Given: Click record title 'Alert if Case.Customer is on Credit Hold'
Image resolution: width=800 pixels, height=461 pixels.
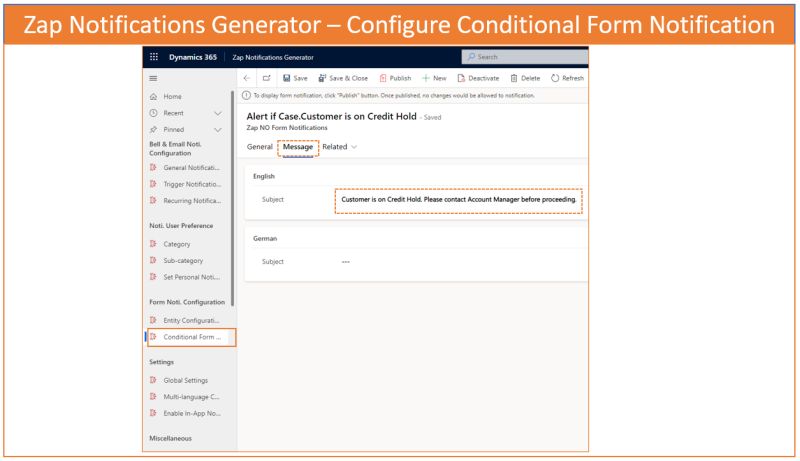Looking at the screenshot, I should pos(332,116).
